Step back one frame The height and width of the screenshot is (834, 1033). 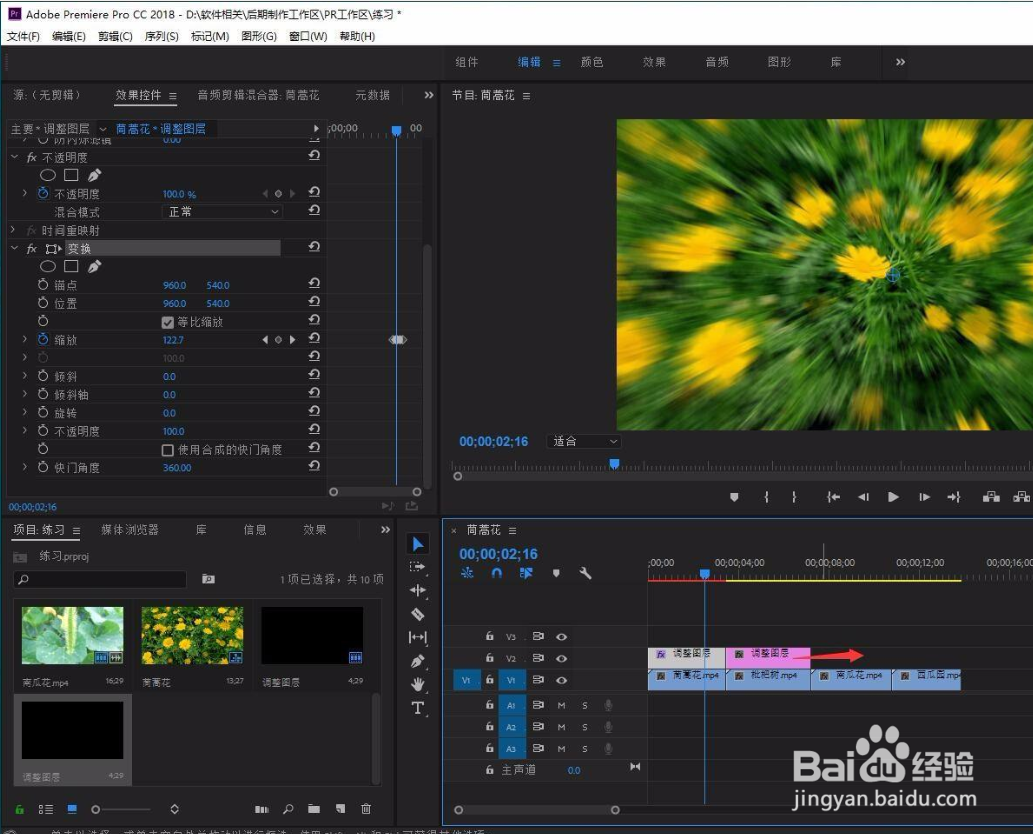click(x=863, y=497)
